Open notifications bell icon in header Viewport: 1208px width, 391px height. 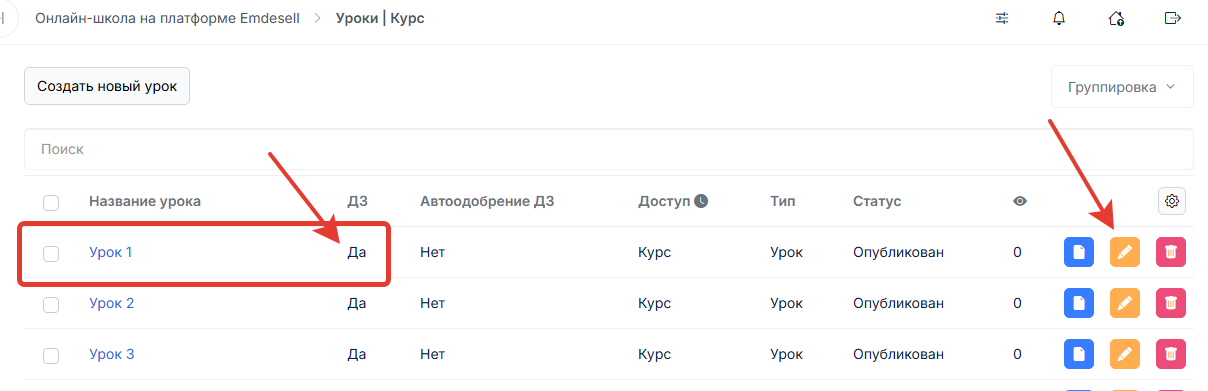pos(1059,18)
